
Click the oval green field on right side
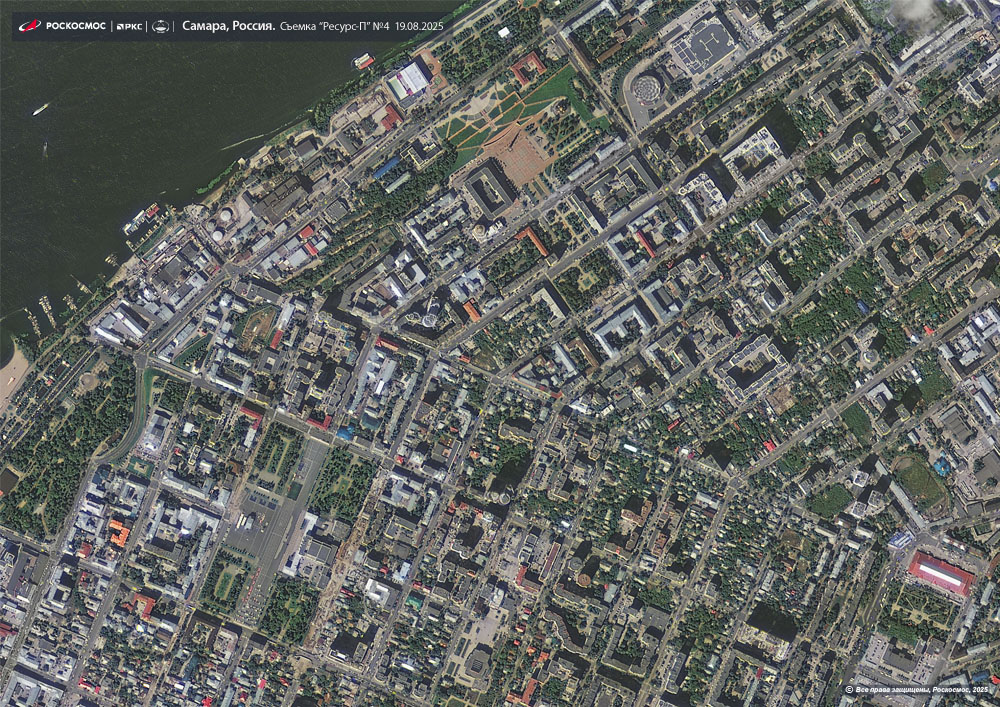pyautogui.click(x=918, y=480)
